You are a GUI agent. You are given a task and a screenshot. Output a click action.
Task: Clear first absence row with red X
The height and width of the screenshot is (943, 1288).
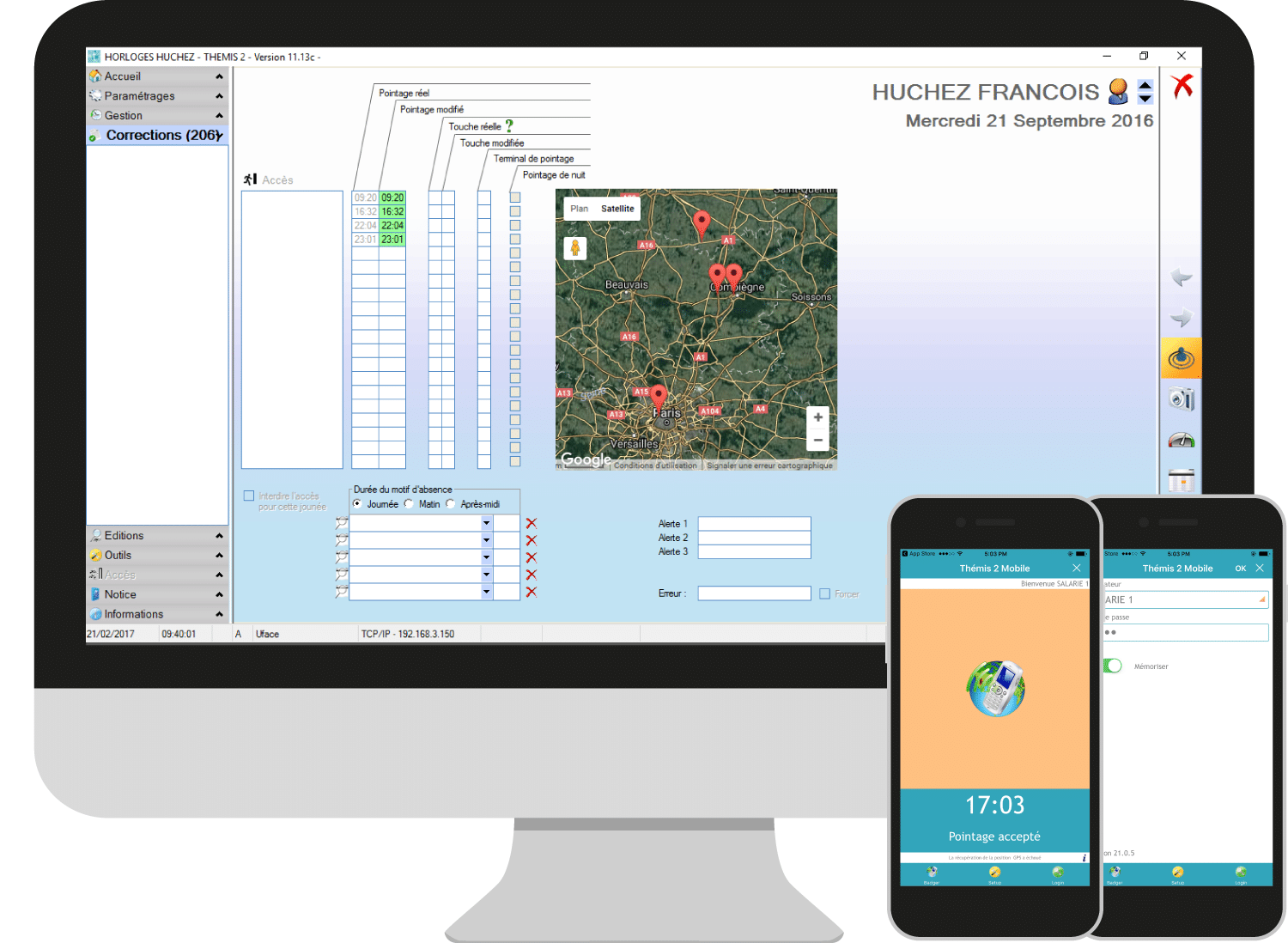point(532,523)
